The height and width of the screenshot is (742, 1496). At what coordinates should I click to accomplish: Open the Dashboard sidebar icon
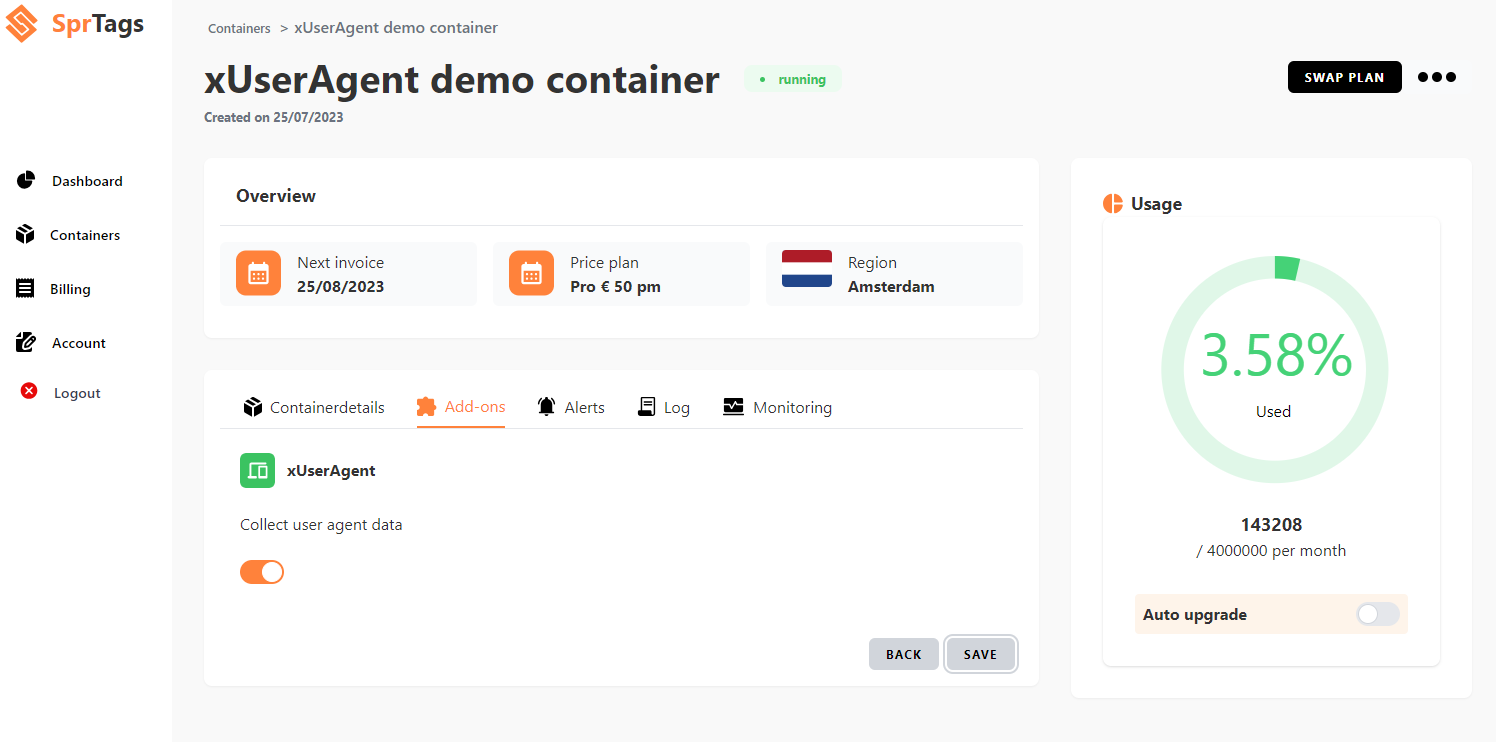(26, 180)
